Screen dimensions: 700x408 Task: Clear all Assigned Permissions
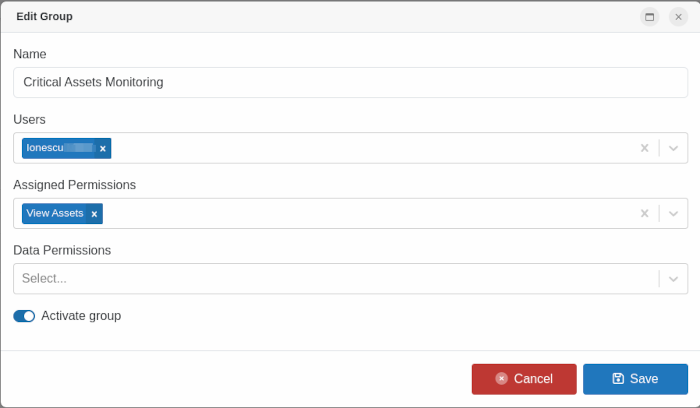(x=644, y=213)
